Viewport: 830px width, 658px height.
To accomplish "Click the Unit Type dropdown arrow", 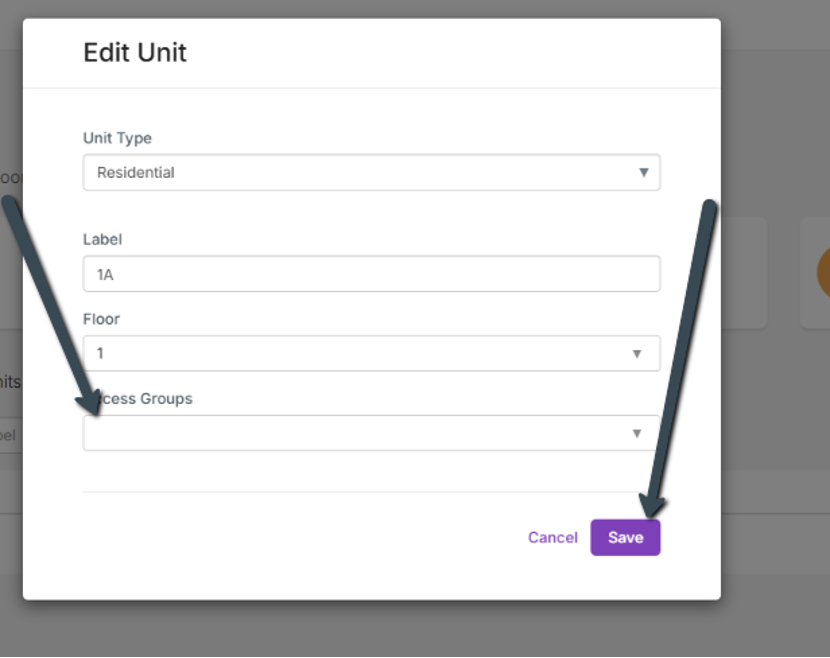I will (644, 172).
